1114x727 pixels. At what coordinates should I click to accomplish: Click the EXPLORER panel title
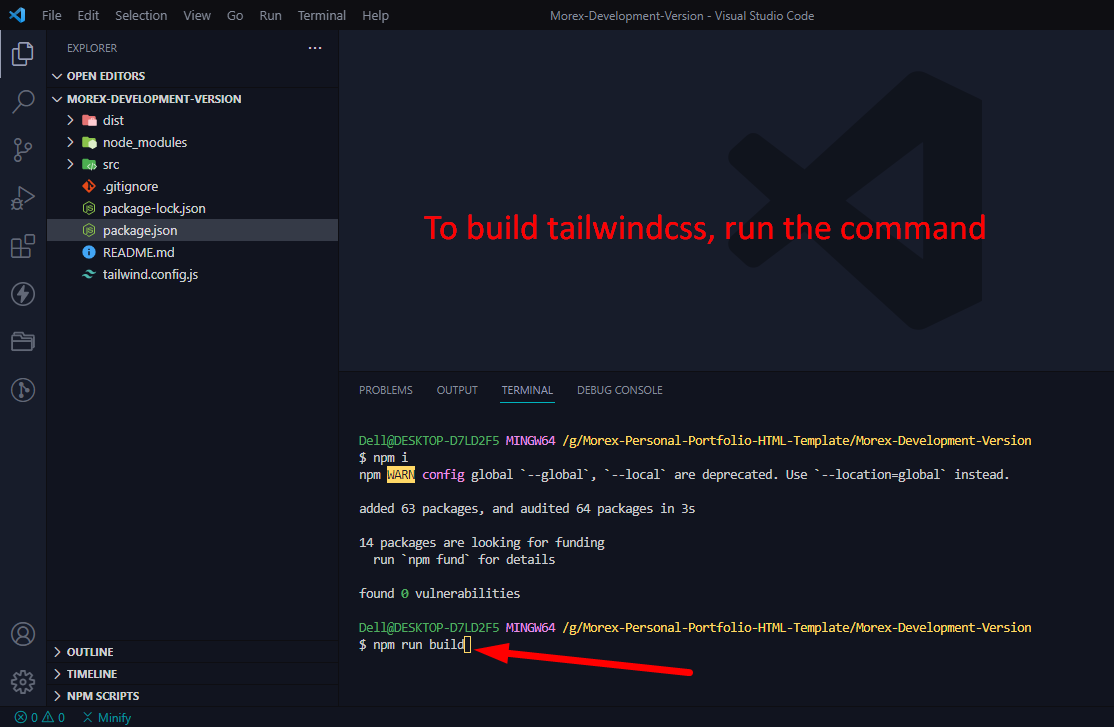point(92,48)
